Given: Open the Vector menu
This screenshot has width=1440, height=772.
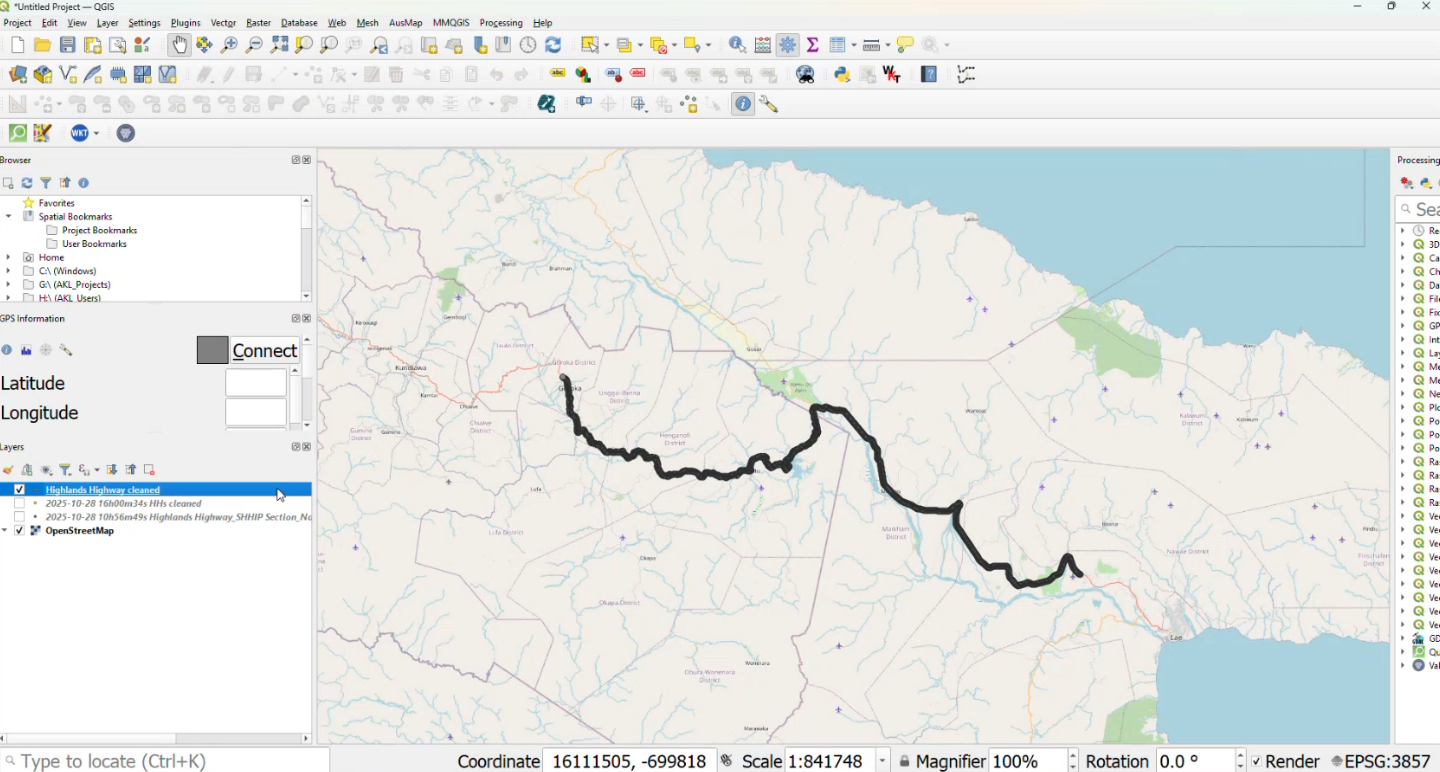Looking at the screenshot, I should pos(224,23).
